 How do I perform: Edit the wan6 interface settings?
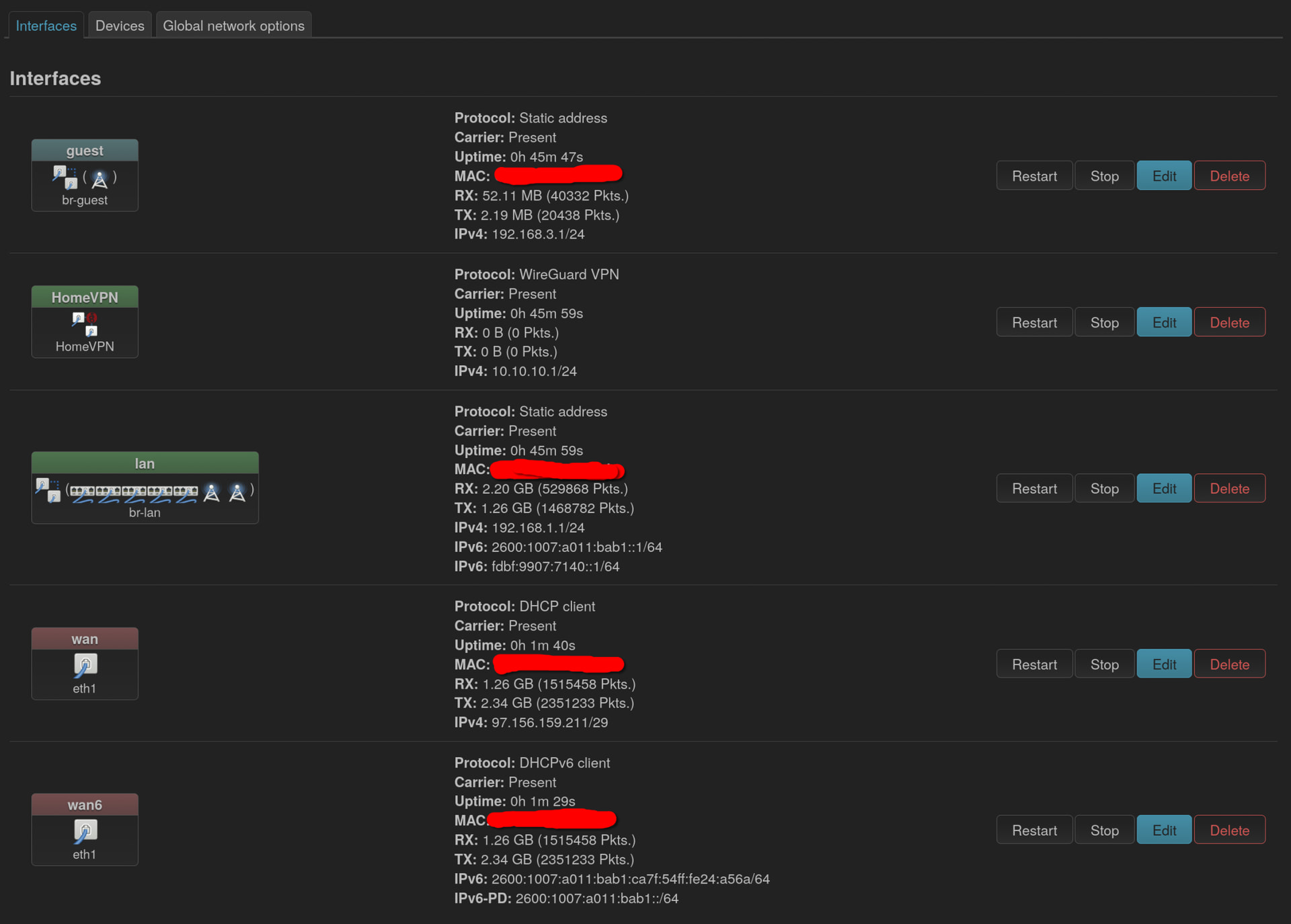click(x=1163, y=830)
